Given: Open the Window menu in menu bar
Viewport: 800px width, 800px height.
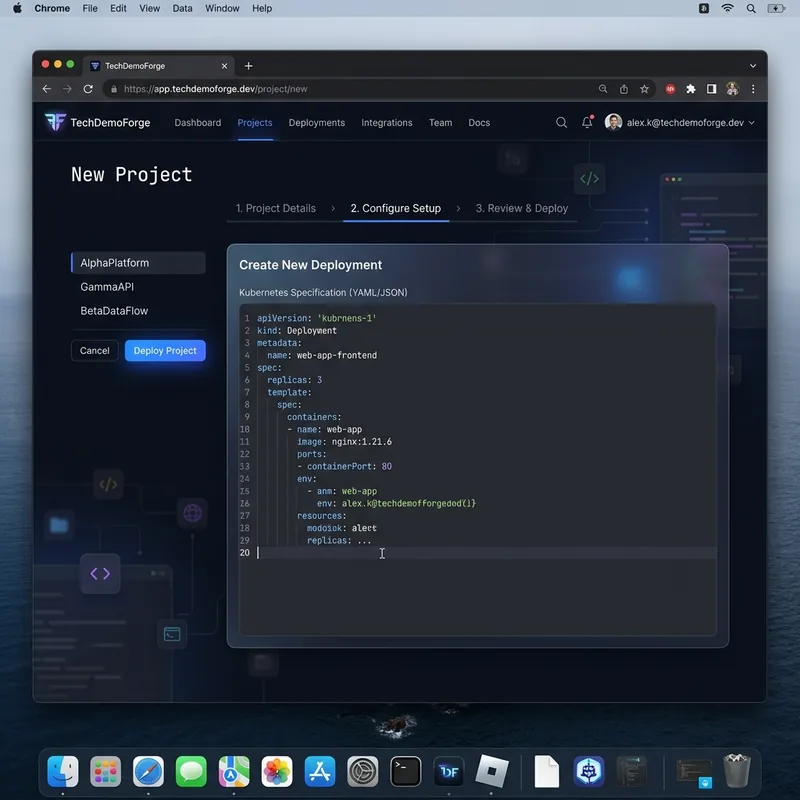Looking at the screenshot, I should [222, 8].
